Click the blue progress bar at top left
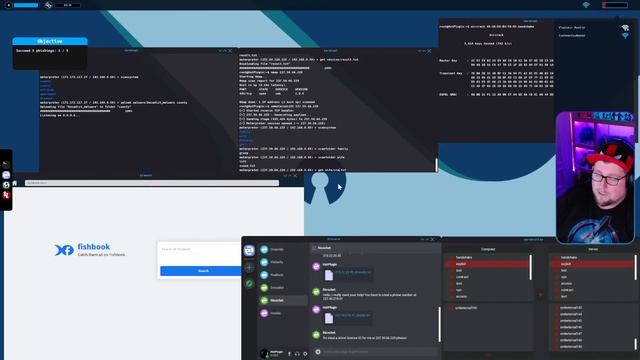This screenshot has height=360, width=640. 26,5
